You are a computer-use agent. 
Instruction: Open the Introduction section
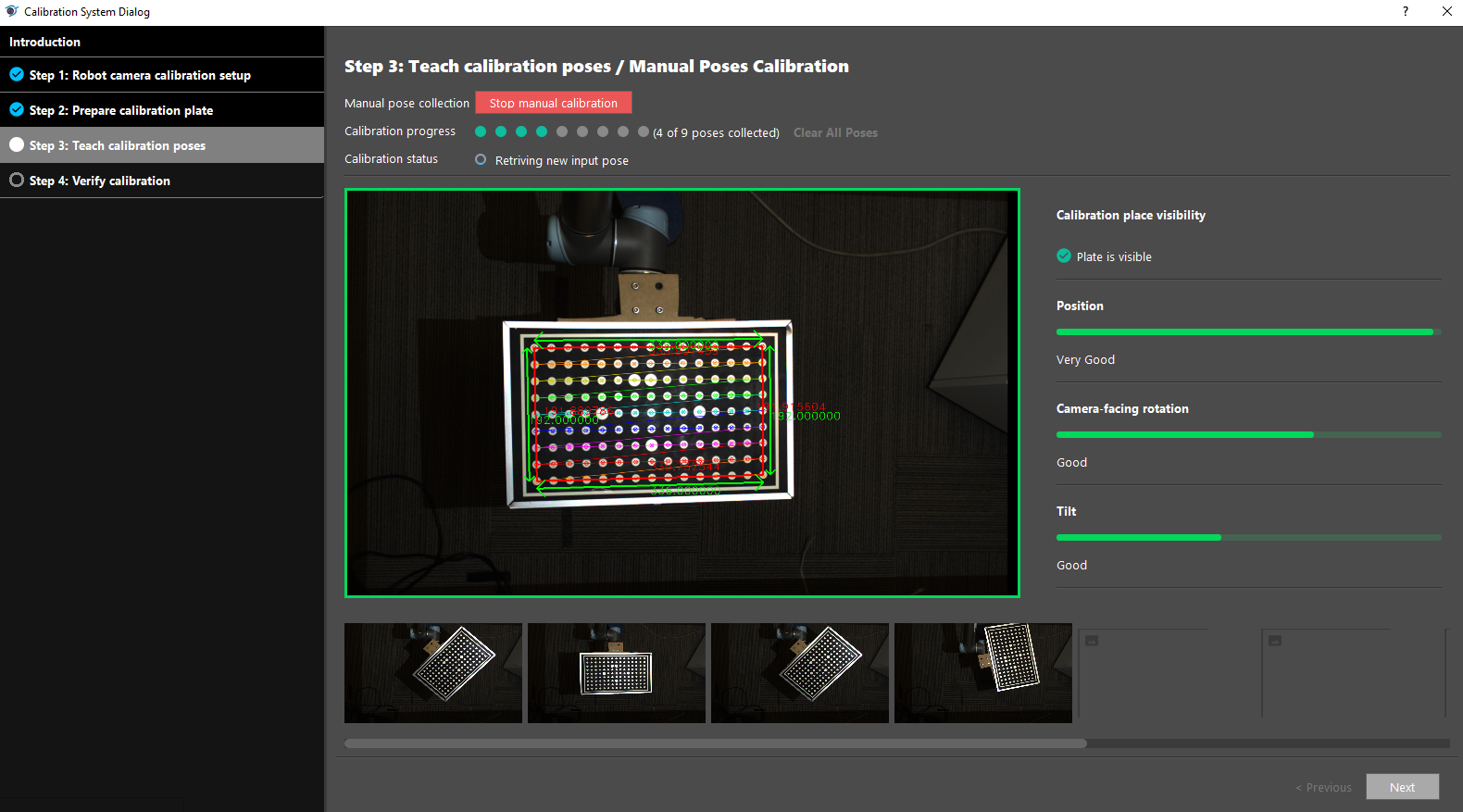(162, 42)
